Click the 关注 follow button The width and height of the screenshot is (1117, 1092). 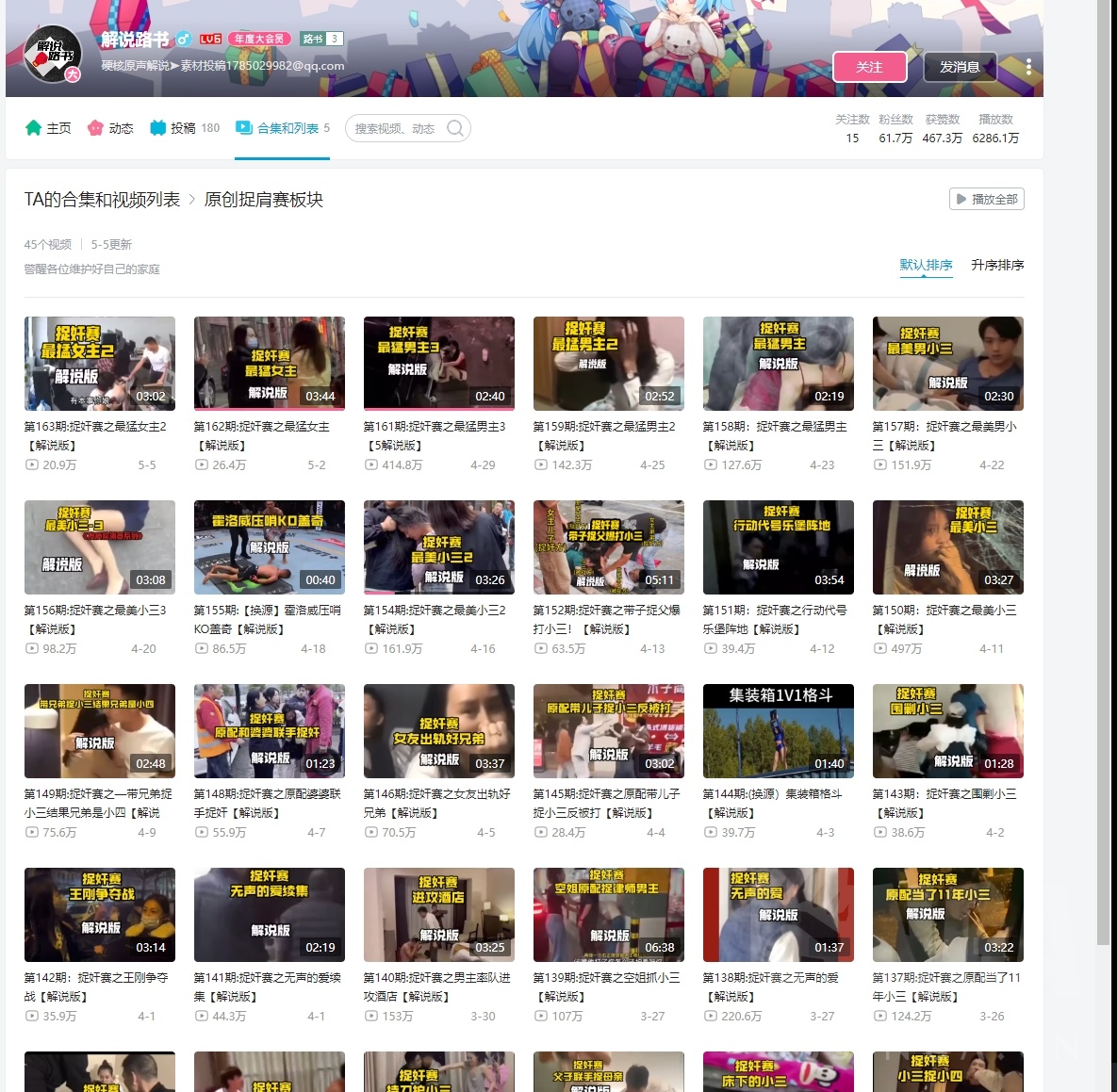click(x=870, y=67)
